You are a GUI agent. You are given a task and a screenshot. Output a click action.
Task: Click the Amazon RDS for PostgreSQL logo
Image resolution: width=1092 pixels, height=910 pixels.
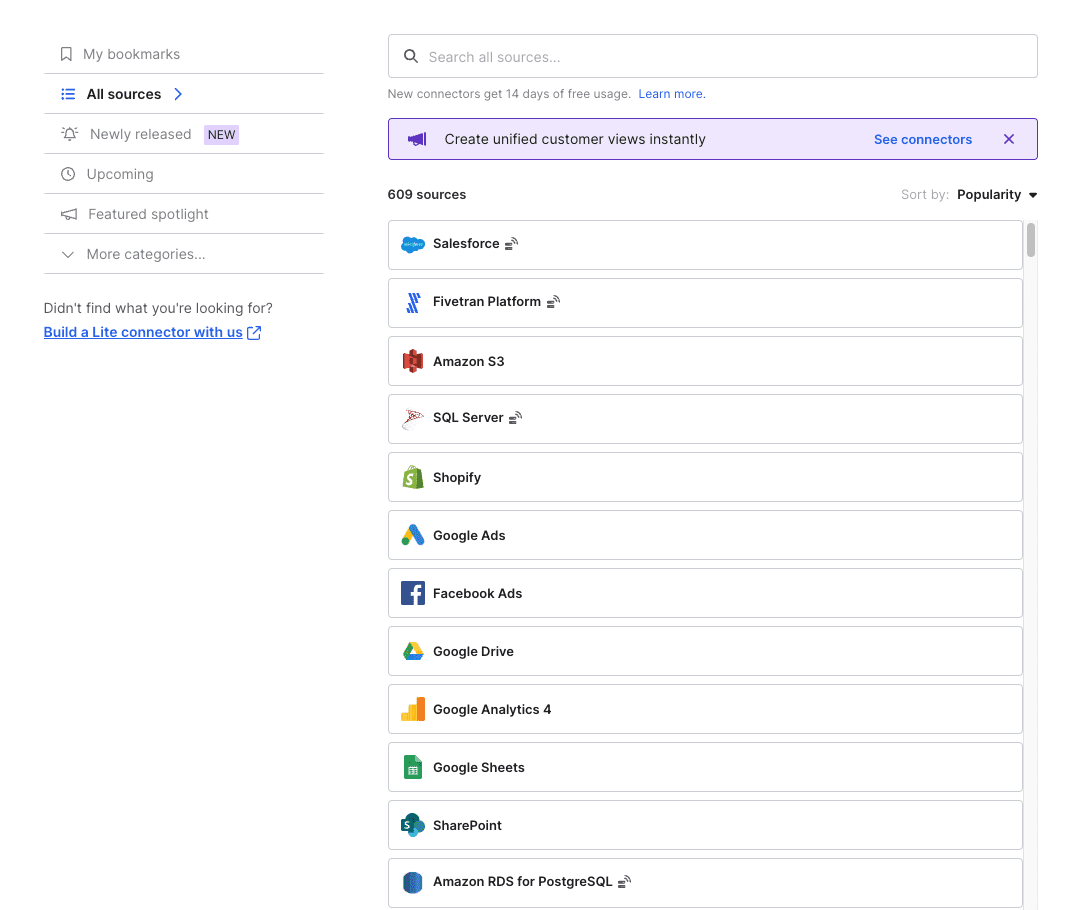413,882
